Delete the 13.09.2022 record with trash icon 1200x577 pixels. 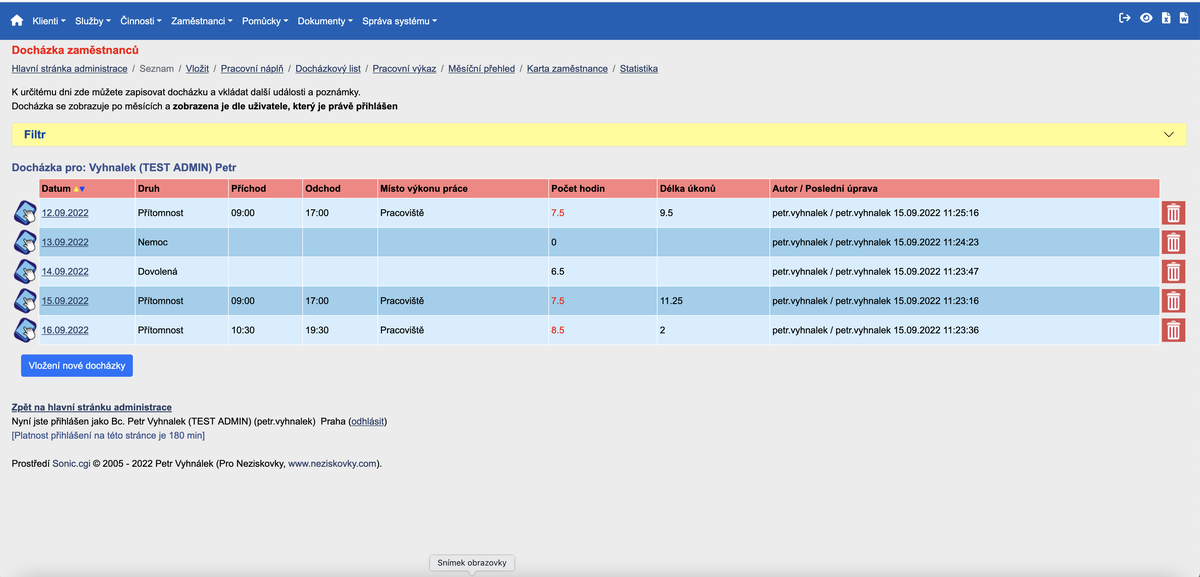tap(1172, 241)
